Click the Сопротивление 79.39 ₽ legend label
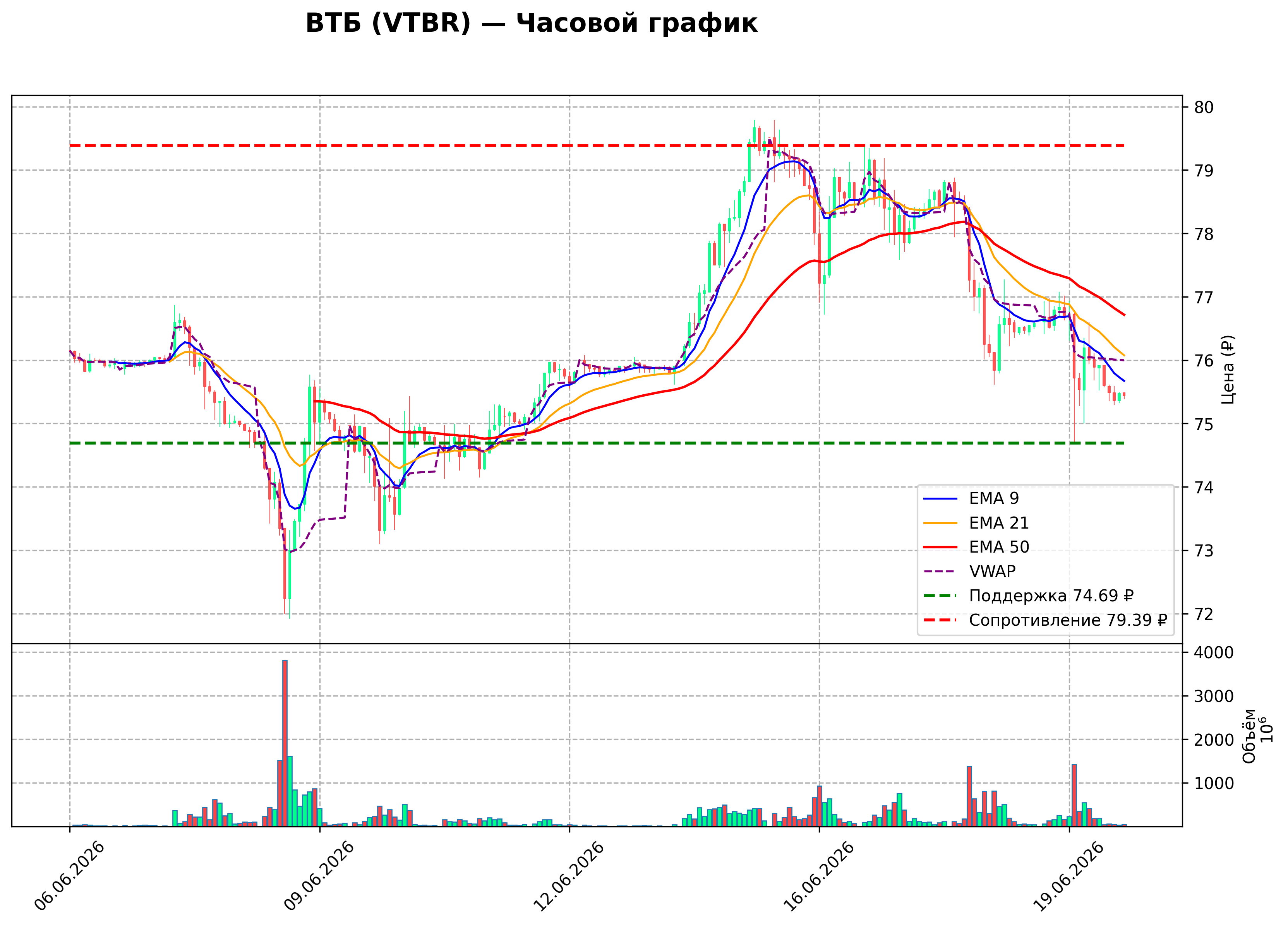This screenshot has height=926, width=1288. 1068,620
